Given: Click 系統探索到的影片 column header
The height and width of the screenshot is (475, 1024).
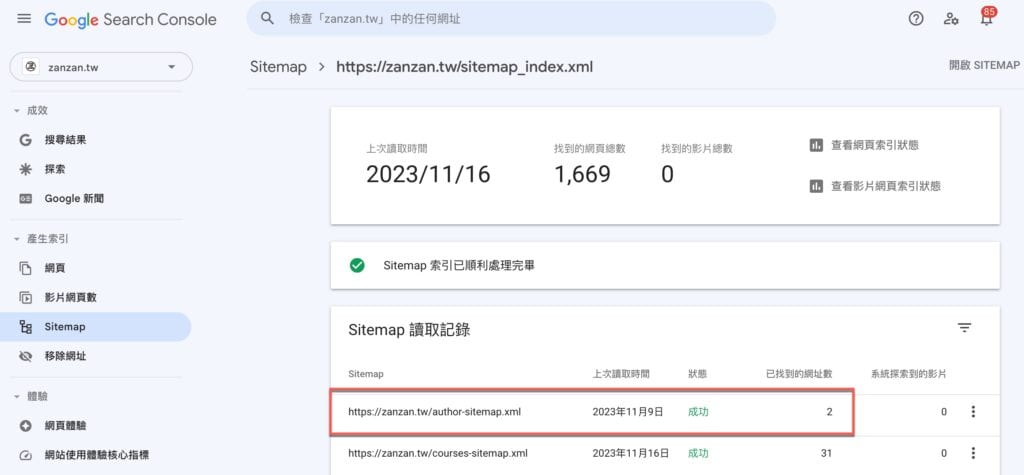Looking at the screenshot, I should pos(908,374).
